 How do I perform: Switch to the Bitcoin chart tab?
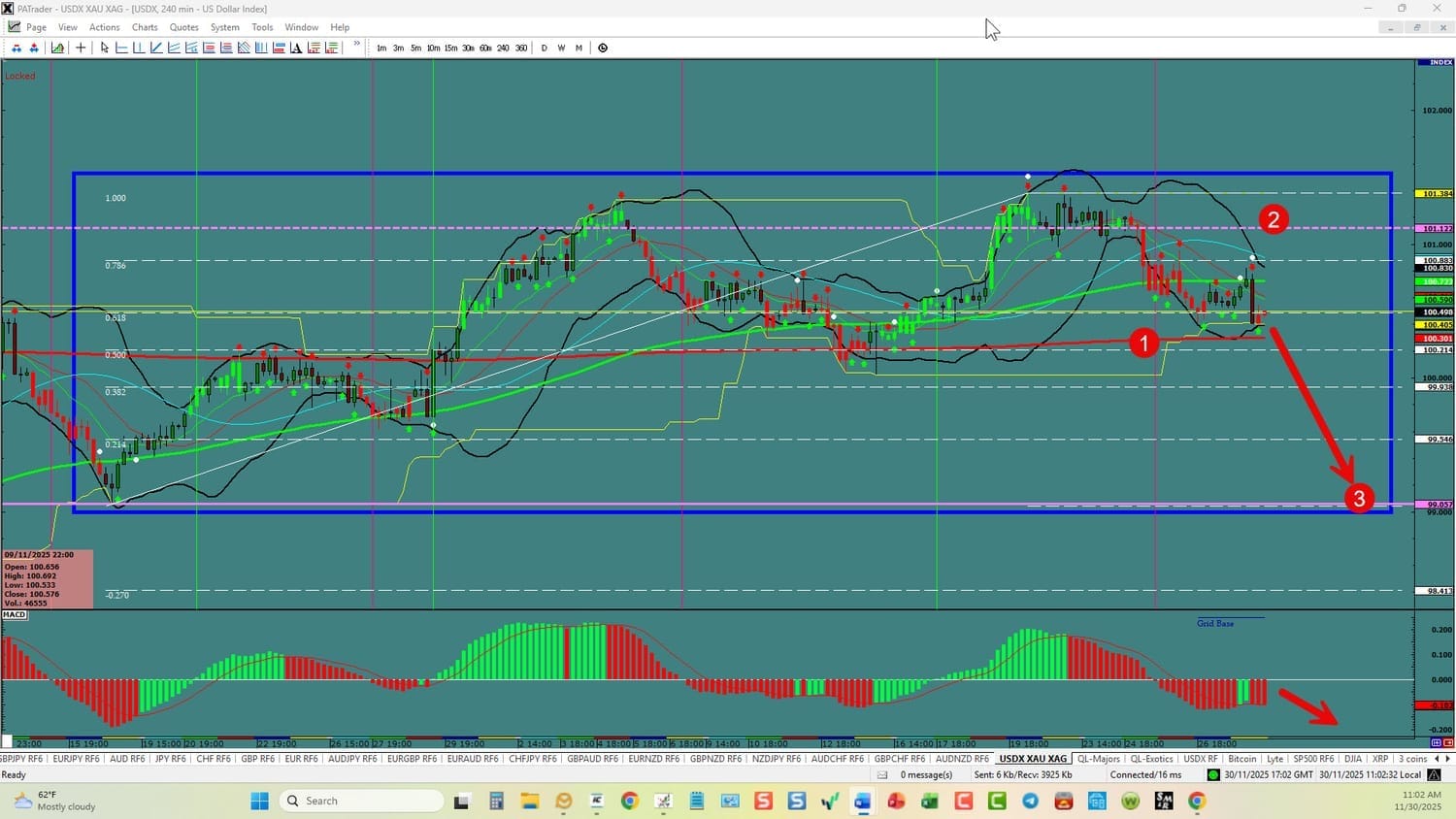pyautogui.click(x=1241, y=759)
